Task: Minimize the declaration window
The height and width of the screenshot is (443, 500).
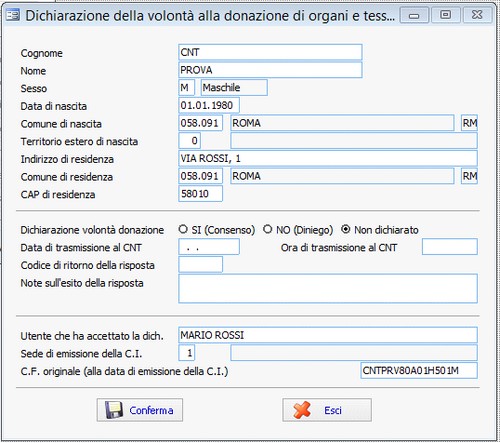Action: click(x=414, y=15)
